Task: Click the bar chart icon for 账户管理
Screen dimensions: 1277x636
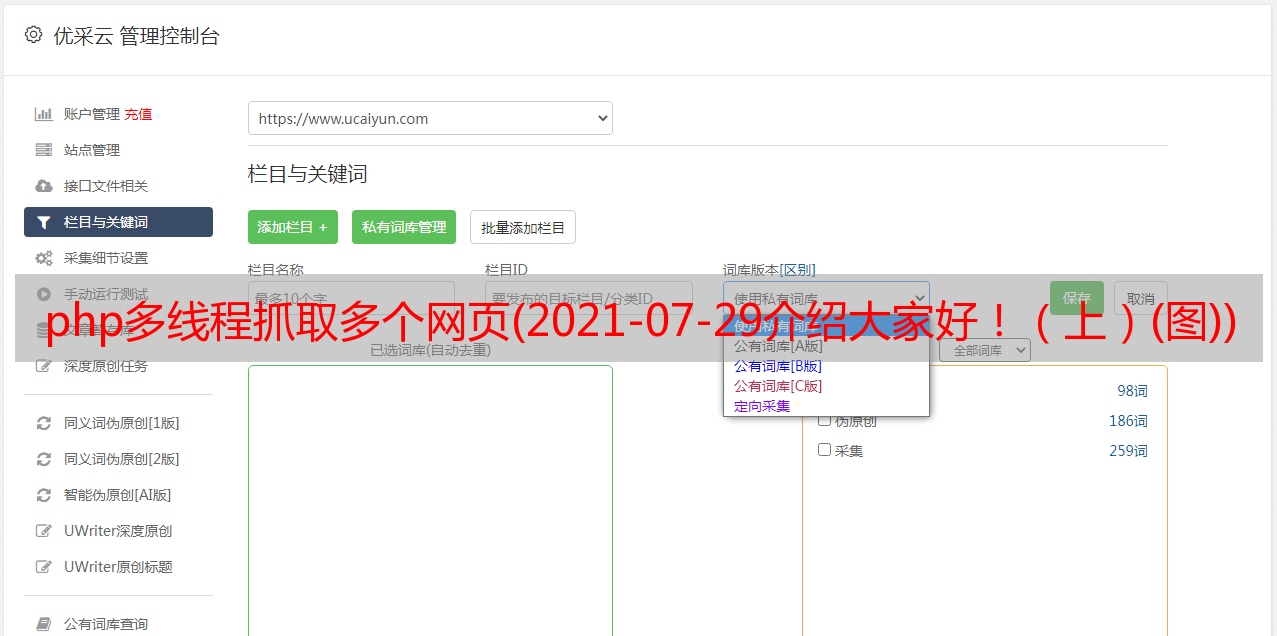Action: pos(43,114)
